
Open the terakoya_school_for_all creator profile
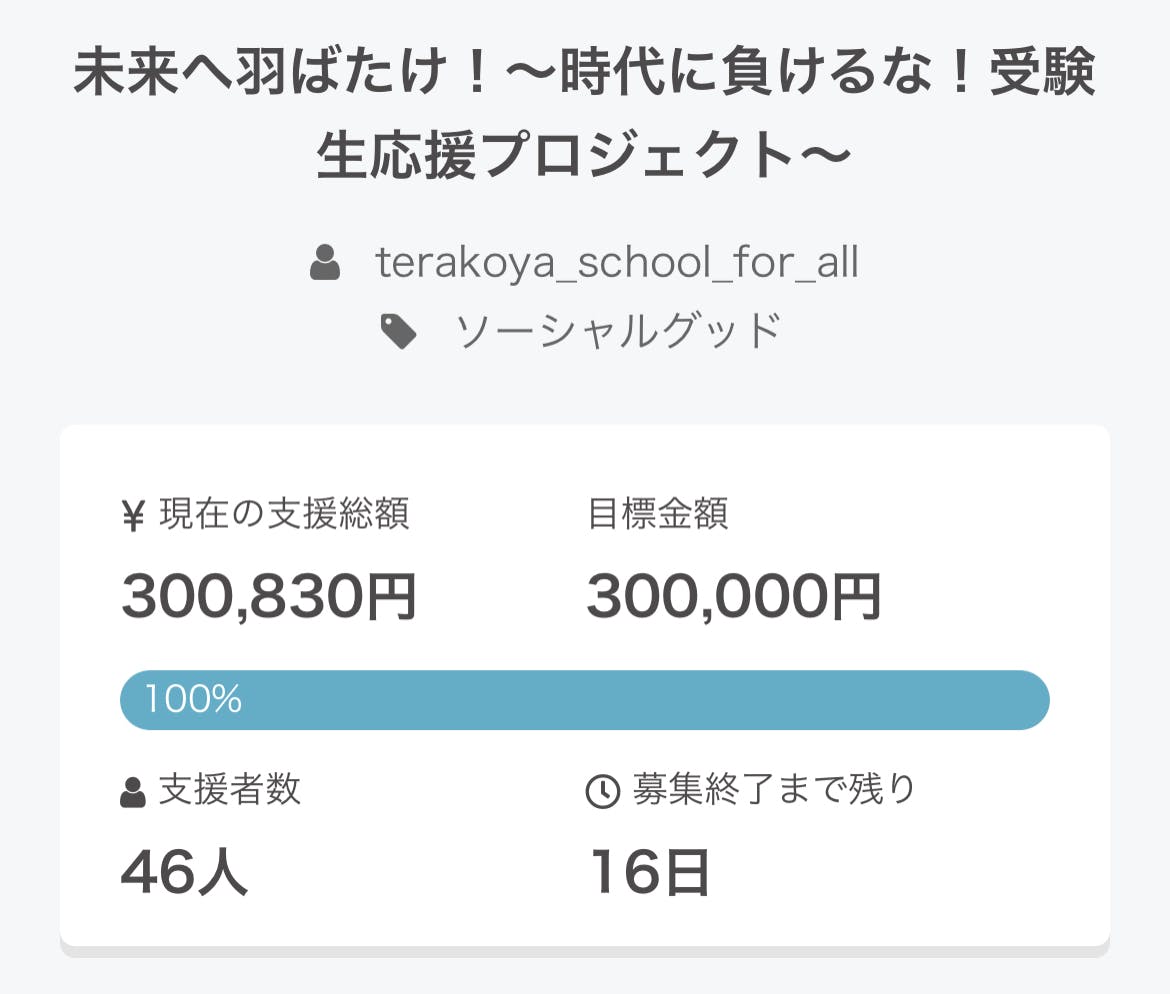(616, 263)
